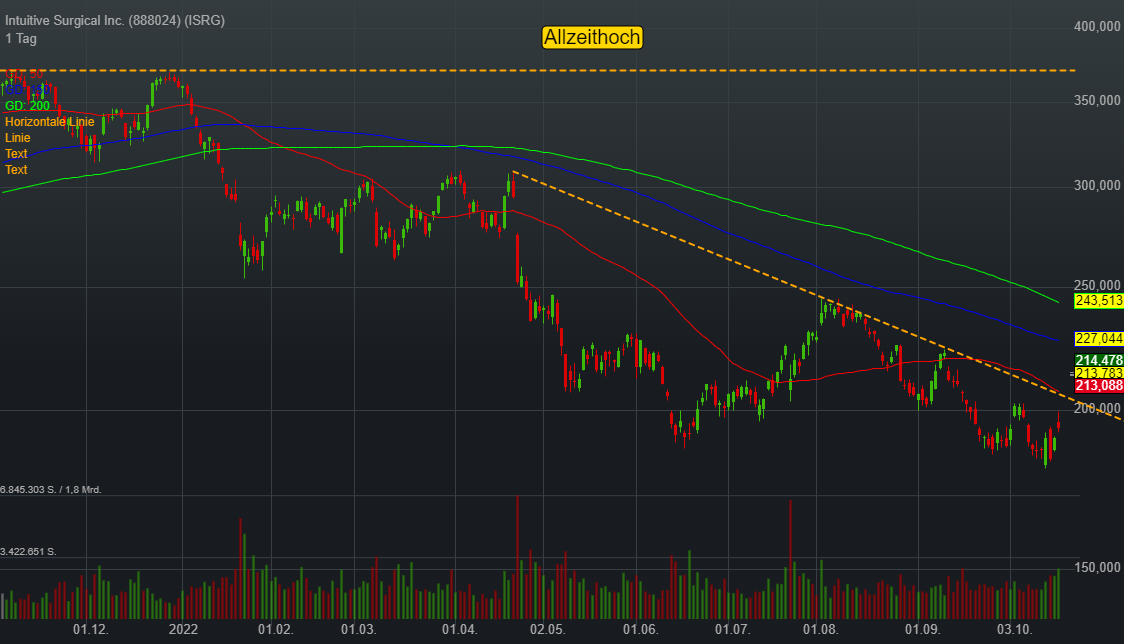The height and width of the screenshot is (644, 1124).
Task: Click the yellow 'Allzeithoch' annotation label
Action: [592, 37]
